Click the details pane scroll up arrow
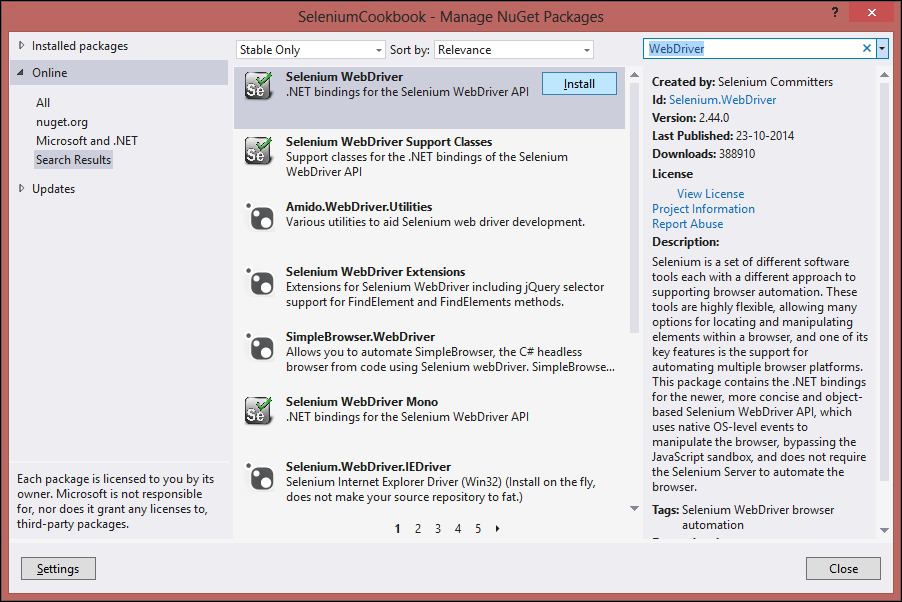 [884, 75]
